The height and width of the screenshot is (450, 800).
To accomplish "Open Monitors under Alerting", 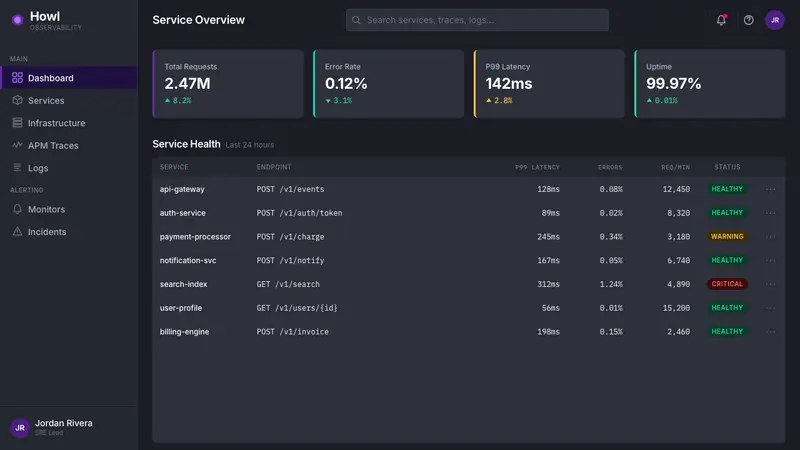I will tap(68, 209).
